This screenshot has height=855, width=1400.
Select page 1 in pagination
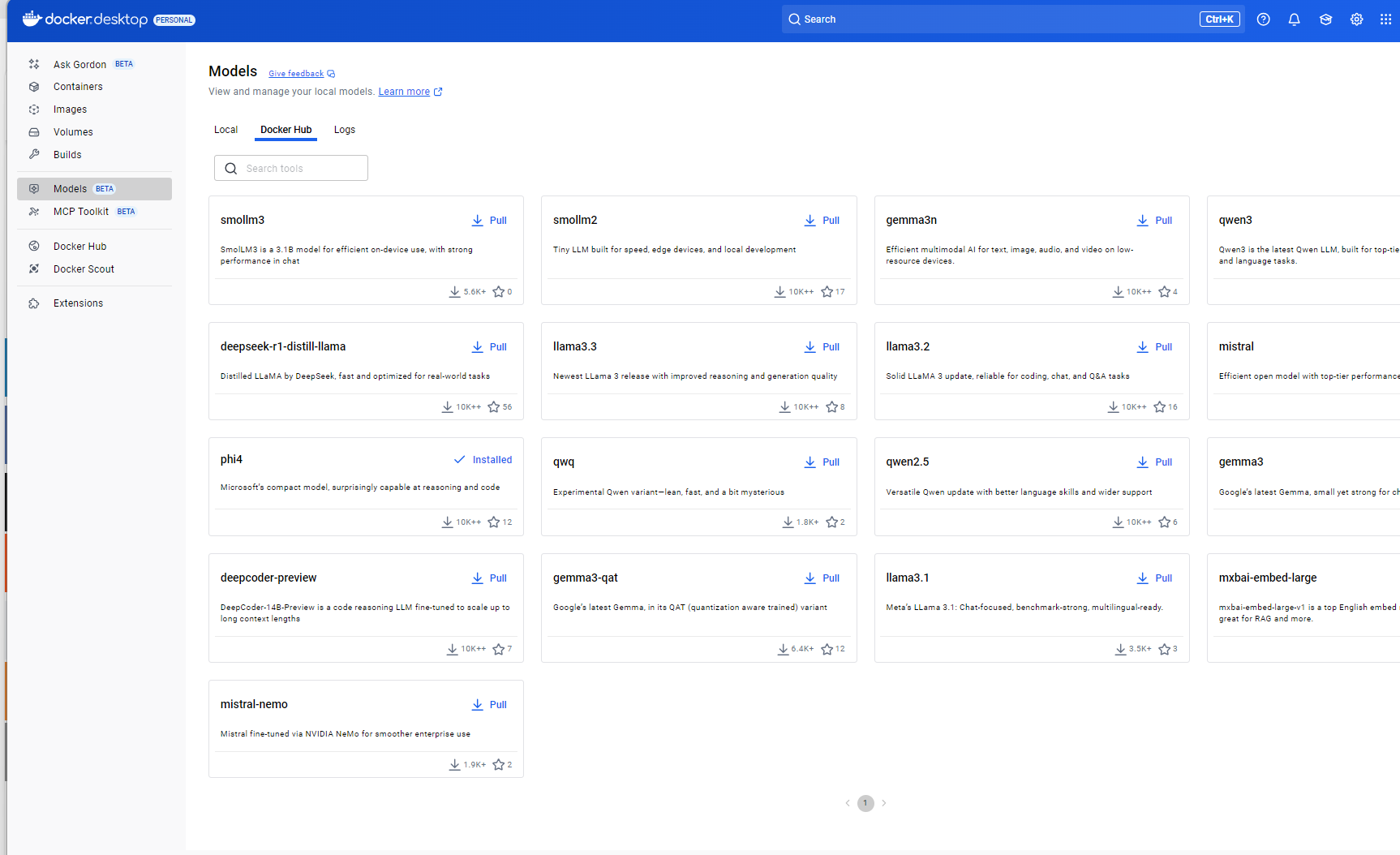pyautogui.click(x=865, y=803)
